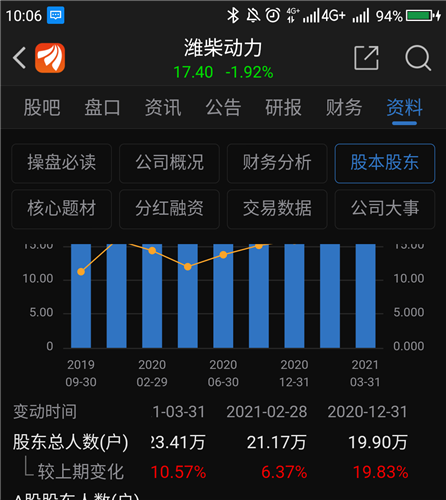446x500 pixels.
Task: Switch to the 研报 tab
Action: [283, 107]
